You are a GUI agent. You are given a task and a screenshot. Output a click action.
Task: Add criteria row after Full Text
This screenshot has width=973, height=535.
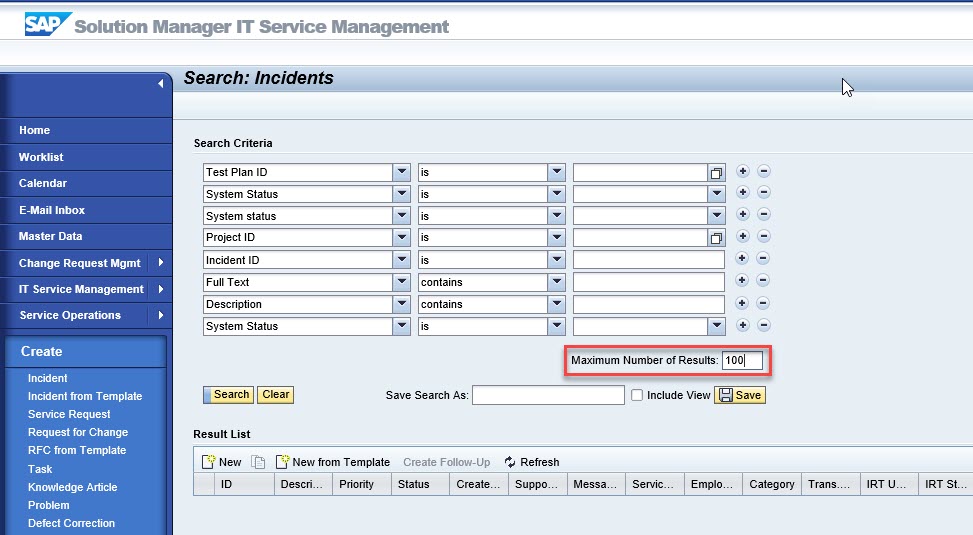(742, 281)
